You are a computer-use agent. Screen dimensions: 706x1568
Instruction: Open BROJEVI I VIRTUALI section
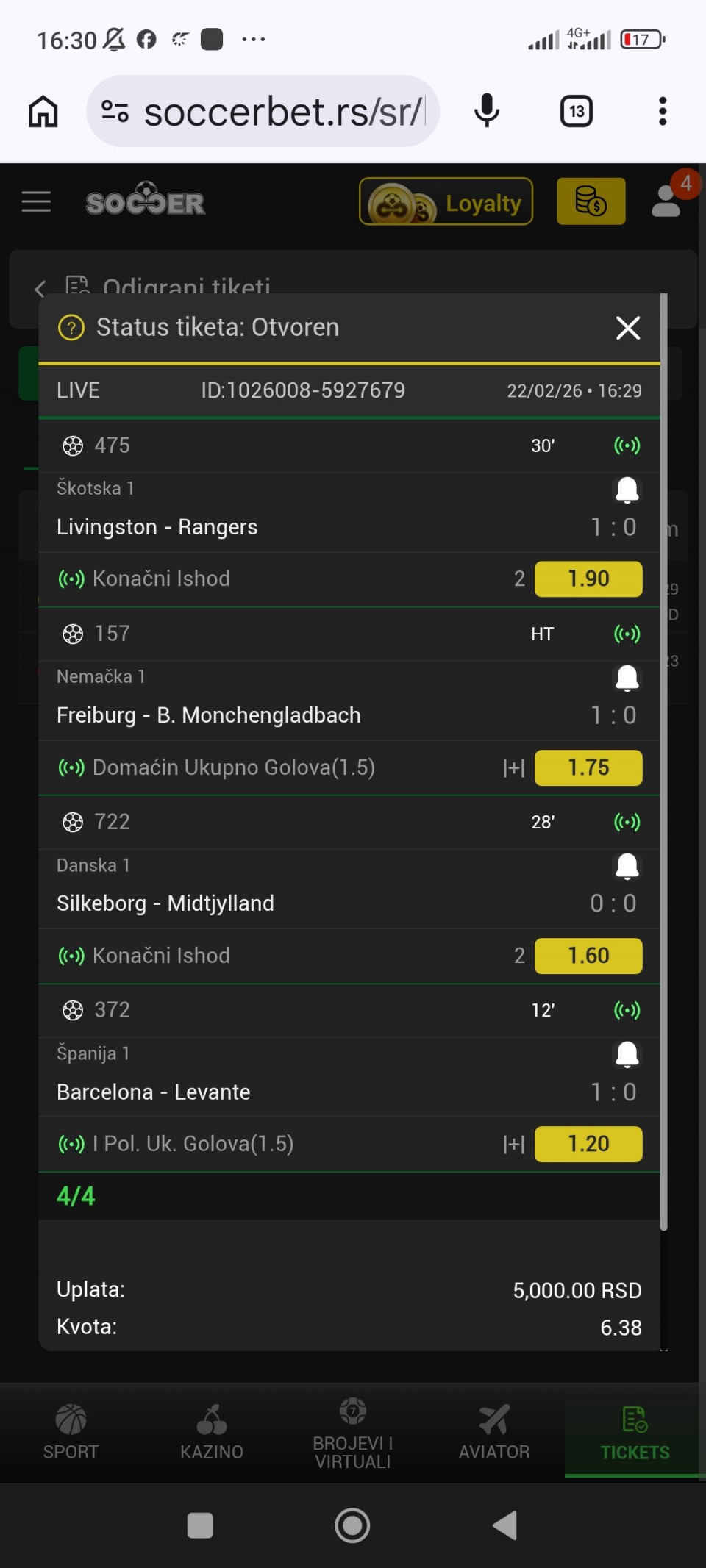pyautogui.click(x=353, y=1432)
